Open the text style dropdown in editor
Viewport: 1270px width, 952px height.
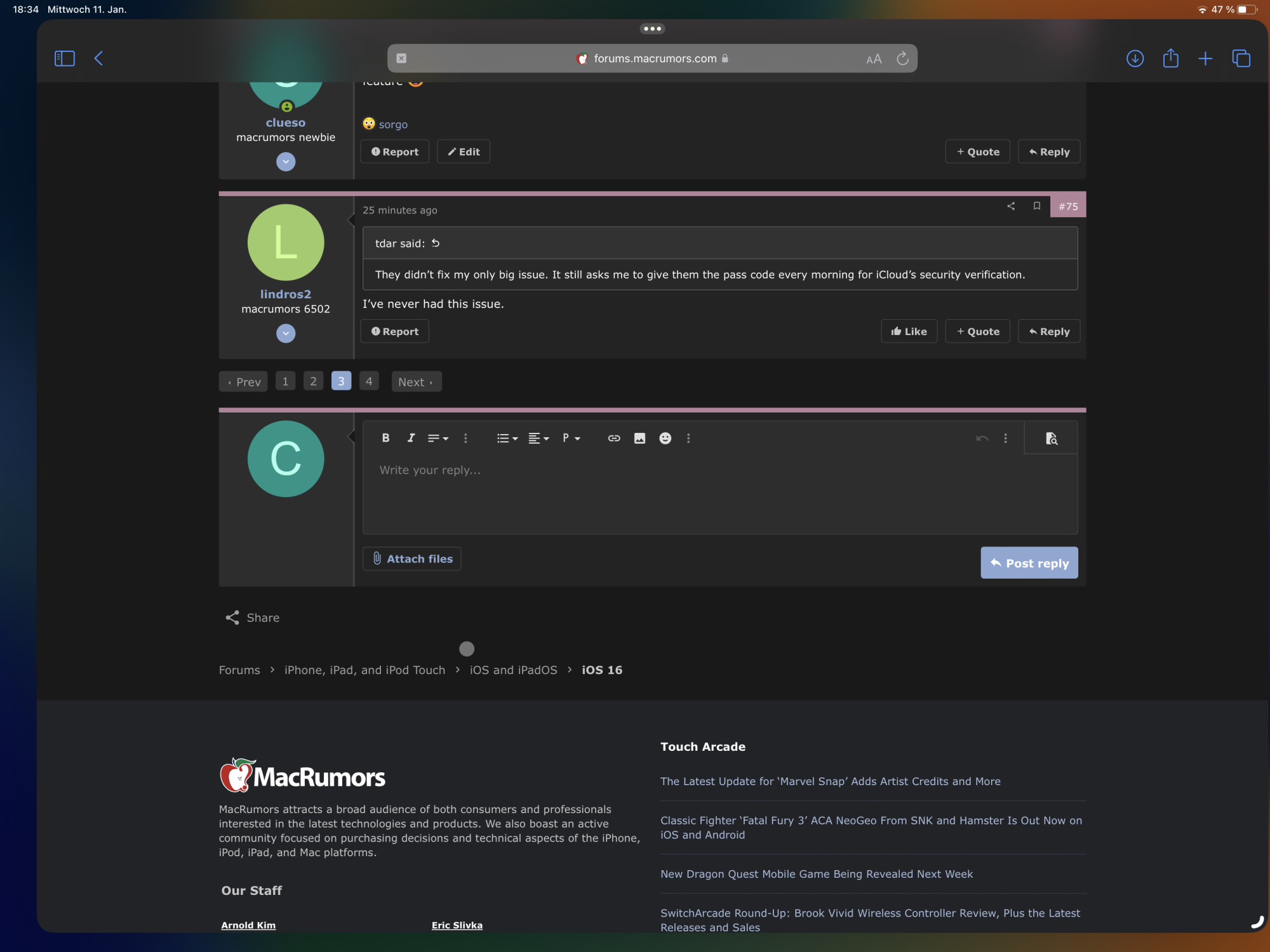pos(438,438)
